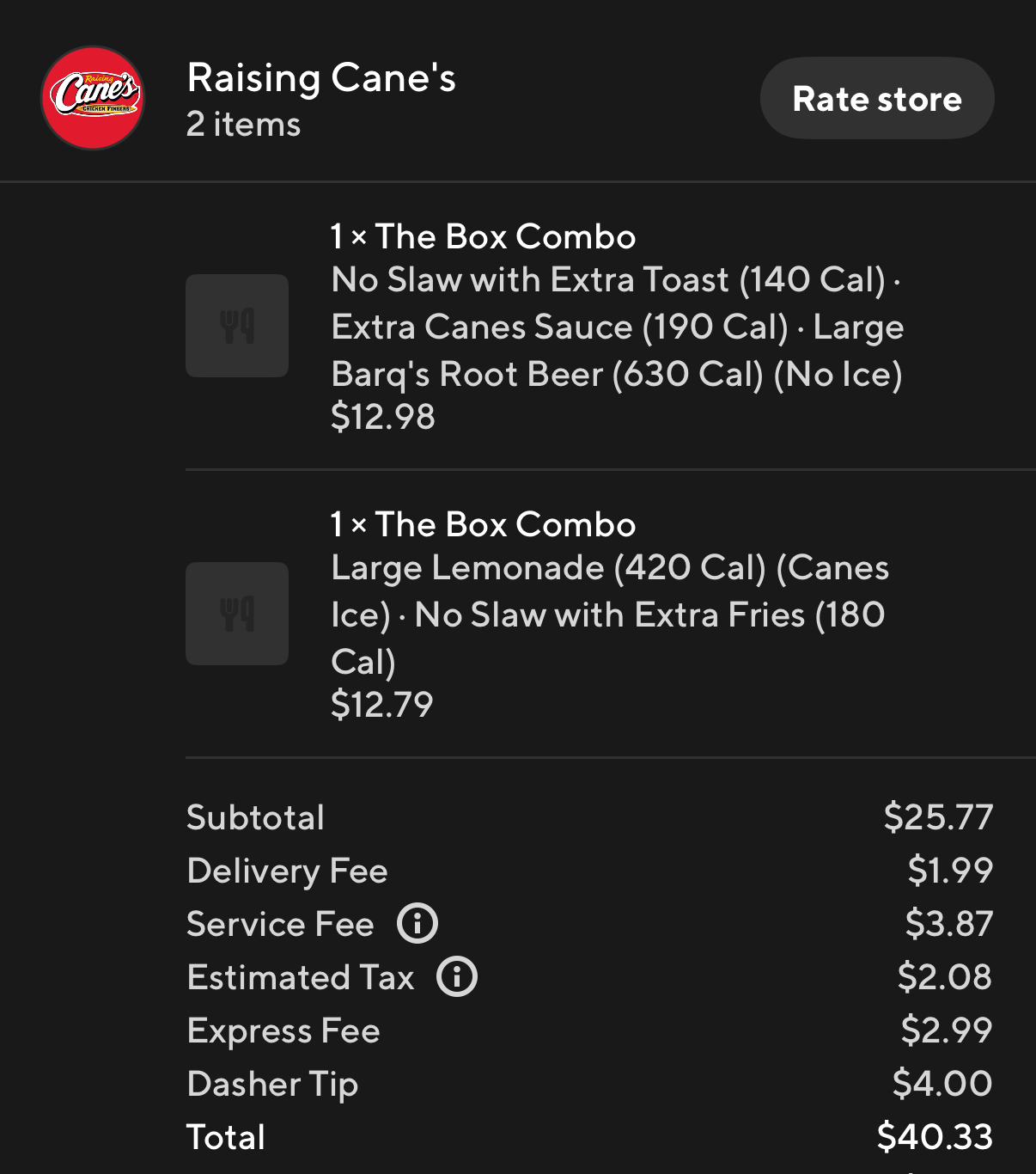Tap the first Box Combo image placeholder
Viewport: 1036px width, 1174px height.
(x=237, y=326)
